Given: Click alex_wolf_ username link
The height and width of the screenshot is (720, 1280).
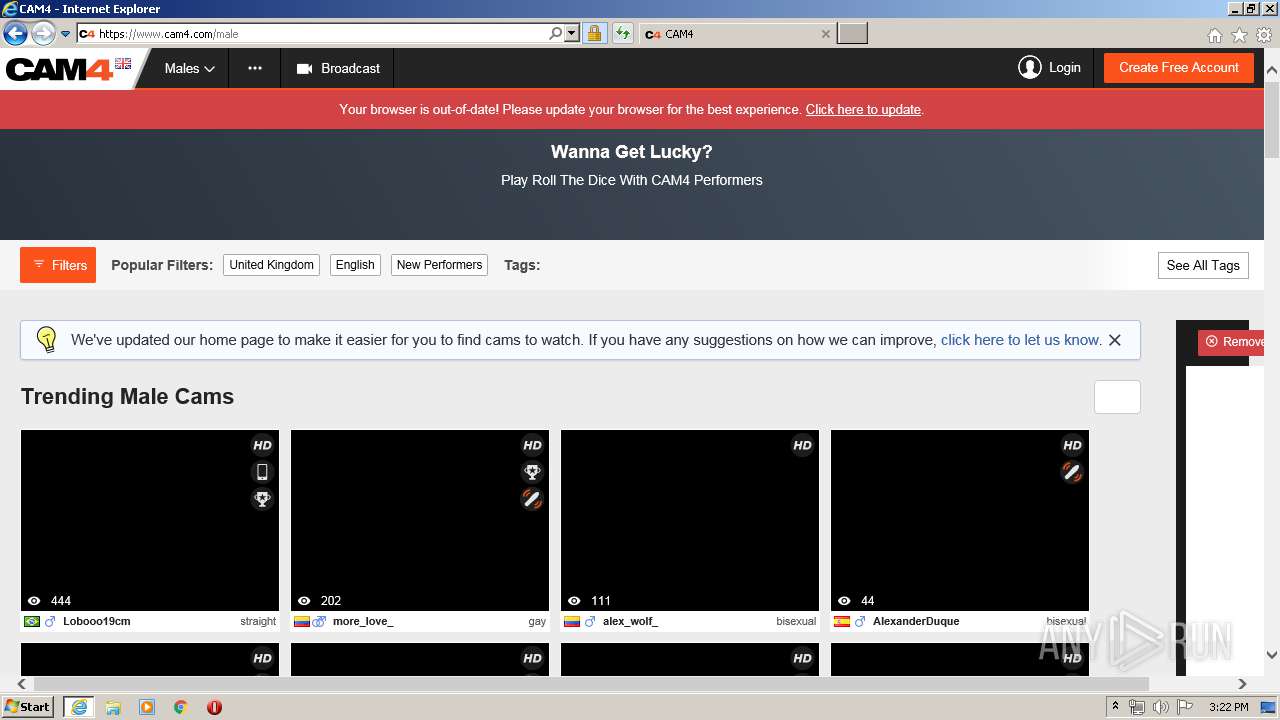Looking at the screenshot, I should [630, 621].
